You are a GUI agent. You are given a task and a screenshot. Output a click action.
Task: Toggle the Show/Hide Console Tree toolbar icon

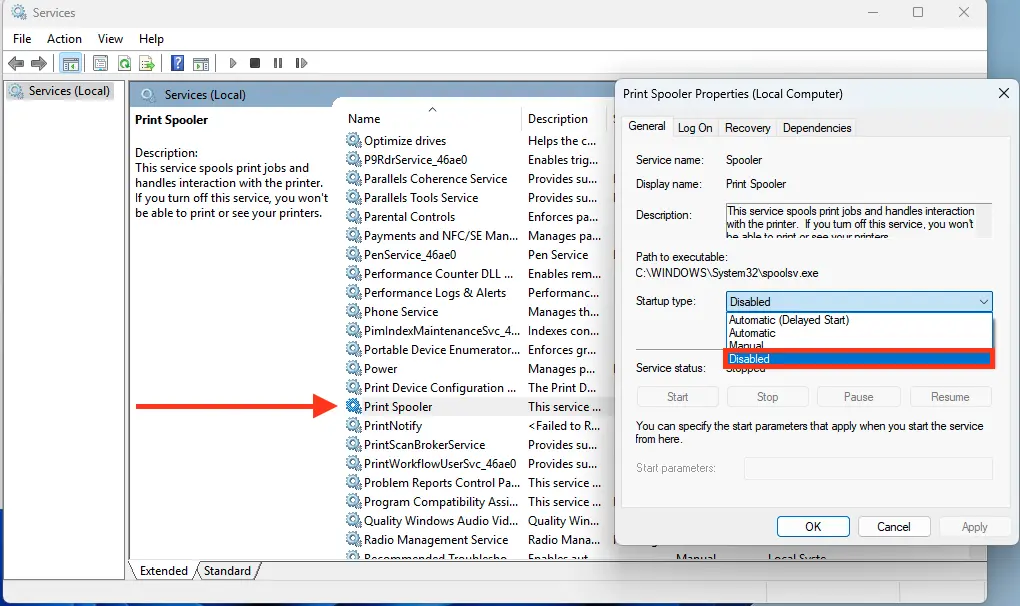70,63
